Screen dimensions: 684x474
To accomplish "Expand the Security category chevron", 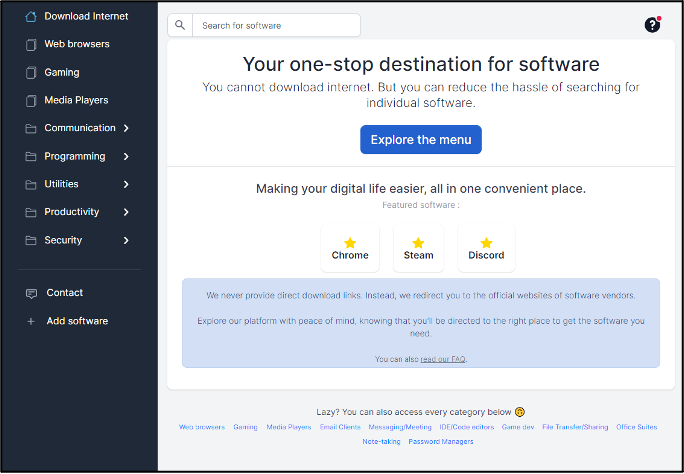I will 126,240.
